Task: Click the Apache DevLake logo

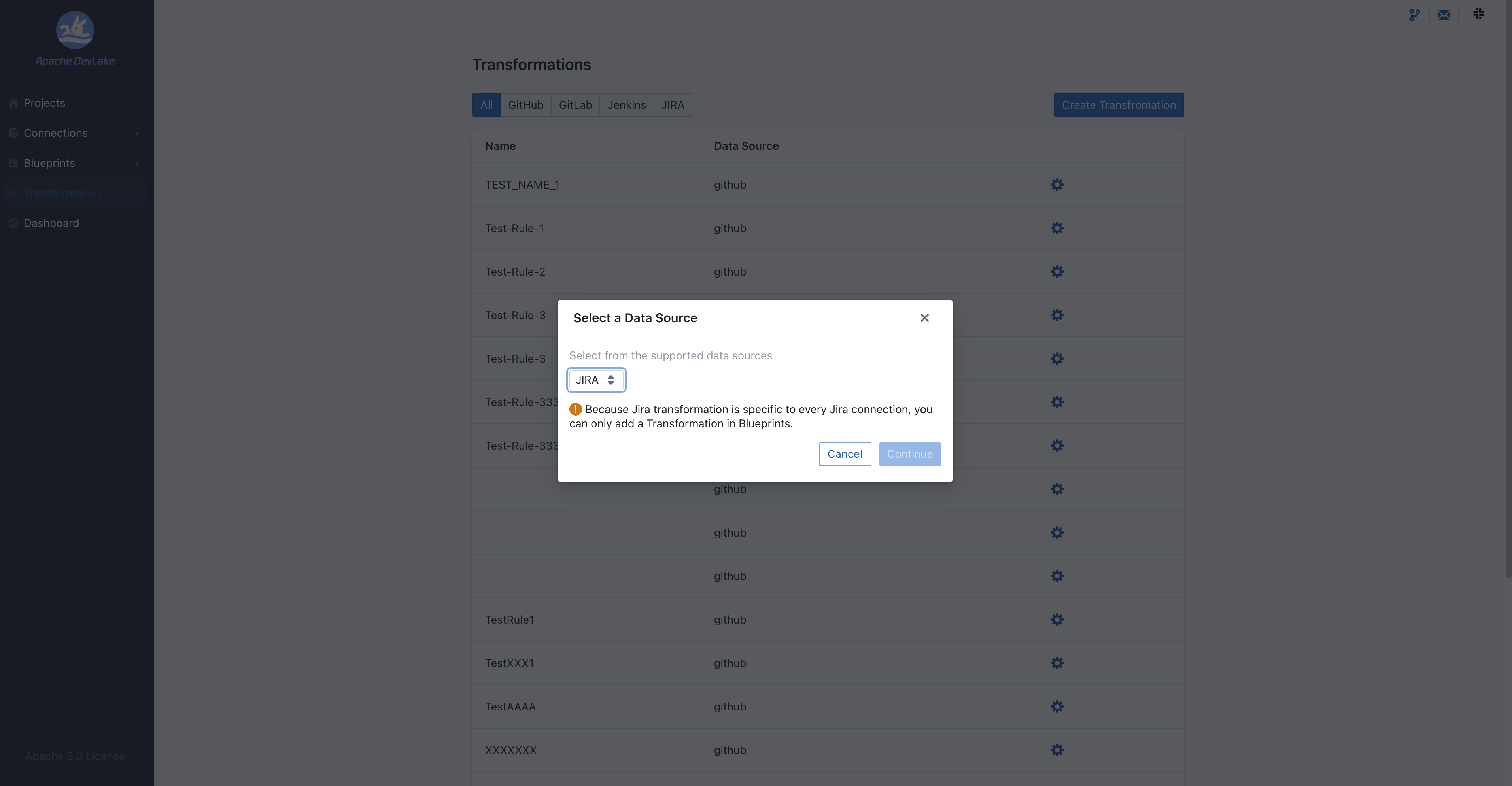Action: click(x=75, y=30)
